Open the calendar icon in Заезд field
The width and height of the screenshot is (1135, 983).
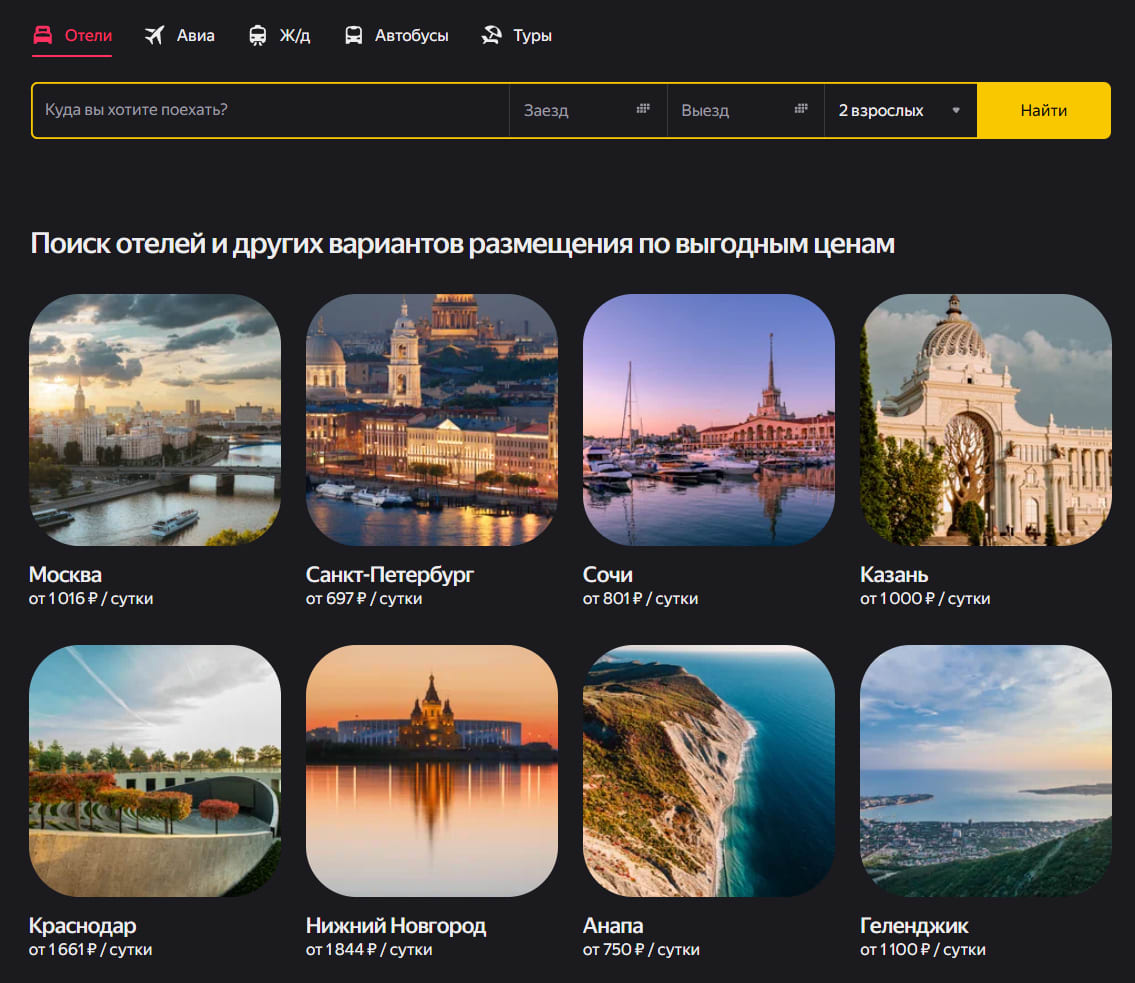click(643, 109)
